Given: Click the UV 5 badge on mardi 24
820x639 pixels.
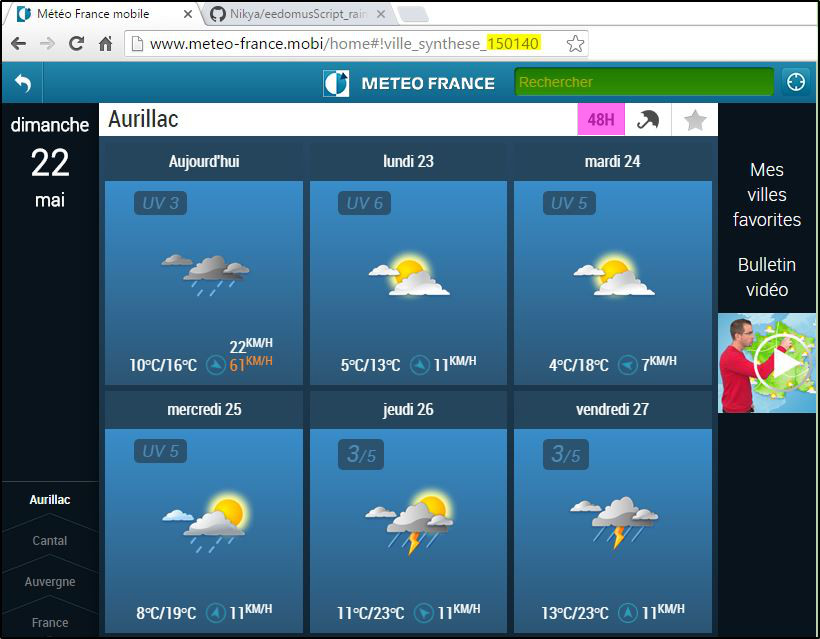Looking at the screenshot, I should coord(569,203).
